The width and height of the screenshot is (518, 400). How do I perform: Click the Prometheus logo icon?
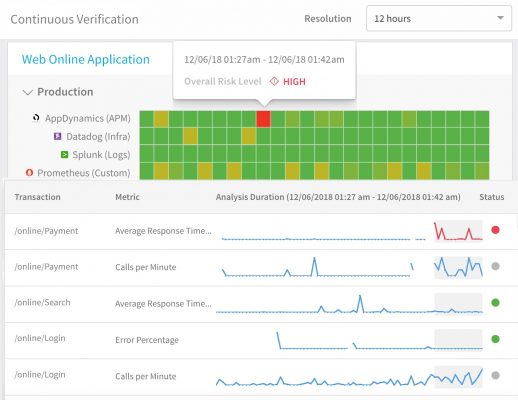(29, 172)
